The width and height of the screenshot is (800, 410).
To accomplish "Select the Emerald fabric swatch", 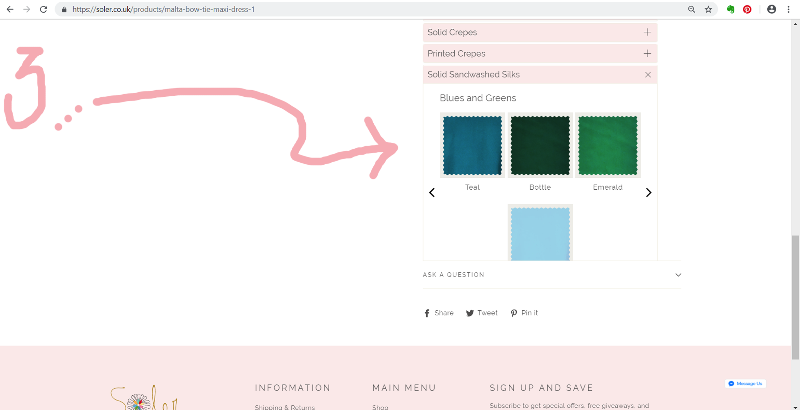I will (608, 145).
